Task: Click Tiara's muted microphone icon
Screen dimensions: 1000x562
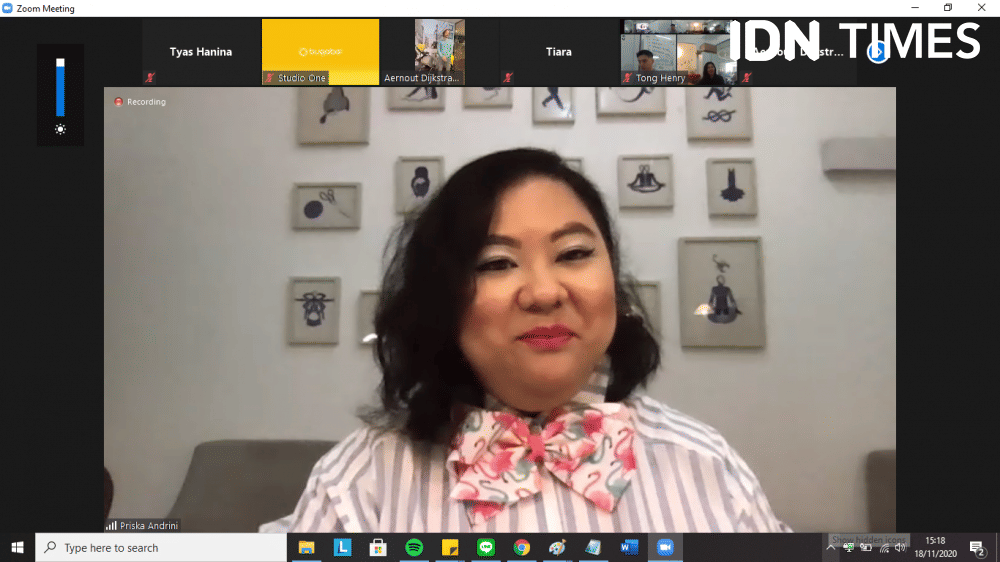Action: 508,77
